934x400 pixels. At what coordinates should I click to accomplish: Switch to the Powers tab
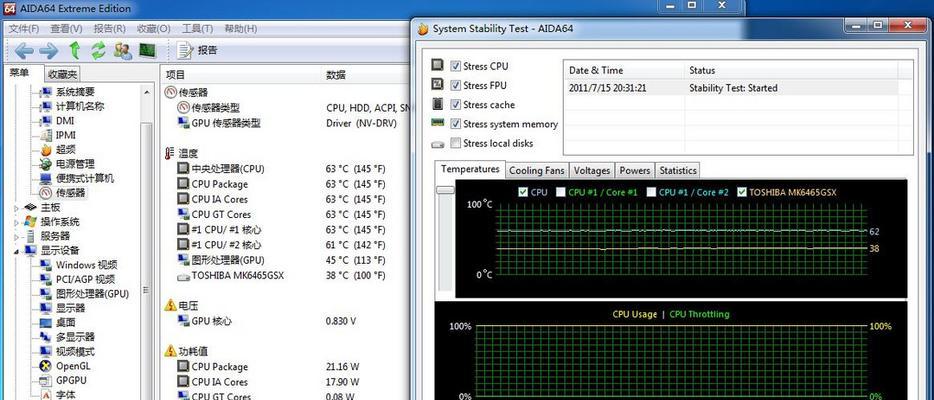tap(634, 170)
